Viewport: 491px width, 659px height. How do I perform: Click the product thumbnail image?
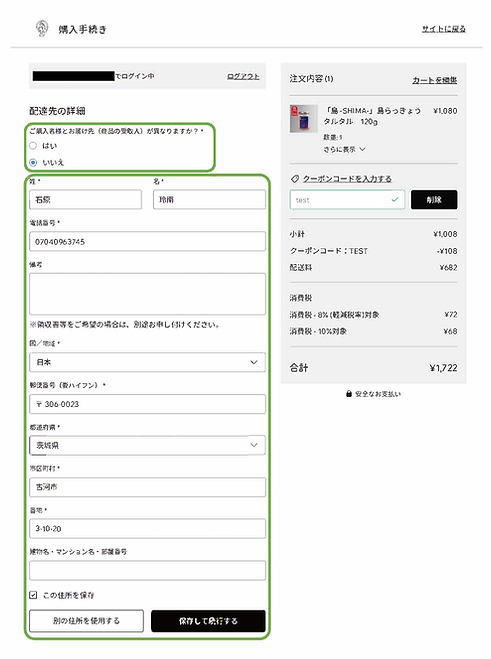coord(304,119)
